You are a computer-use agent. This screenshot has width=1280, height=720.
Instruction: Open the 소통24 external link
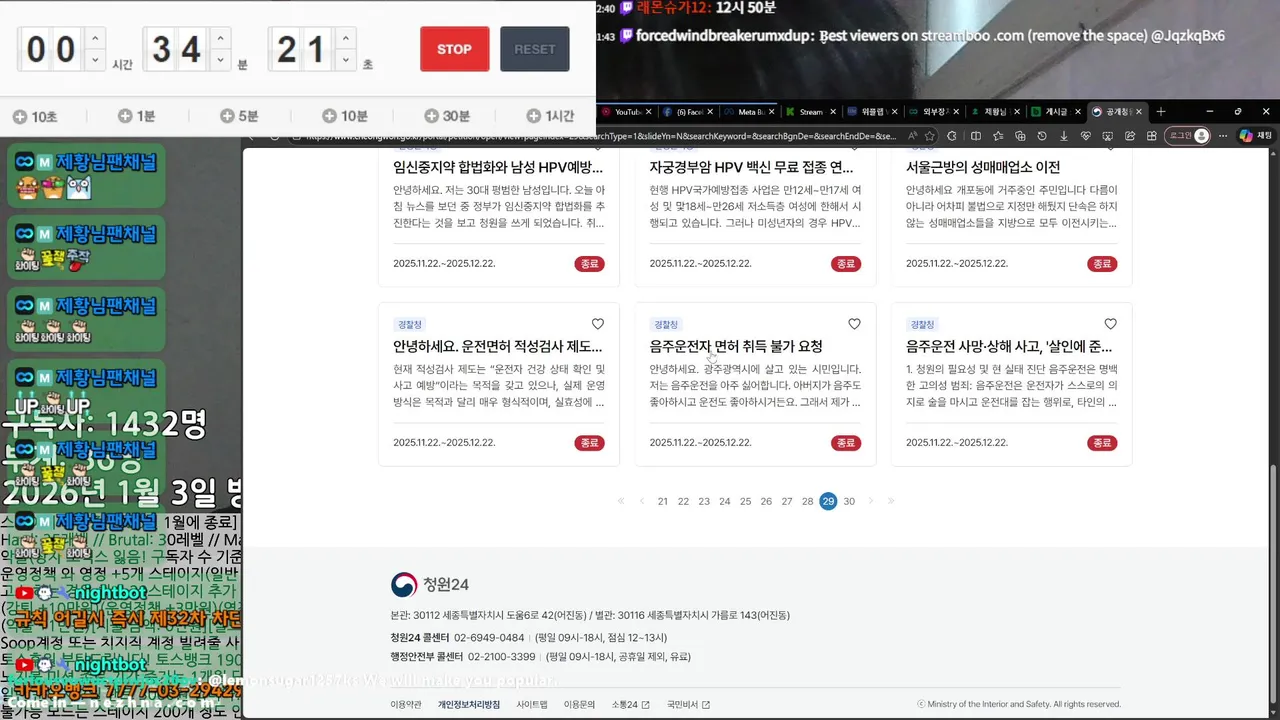[630, 705]
